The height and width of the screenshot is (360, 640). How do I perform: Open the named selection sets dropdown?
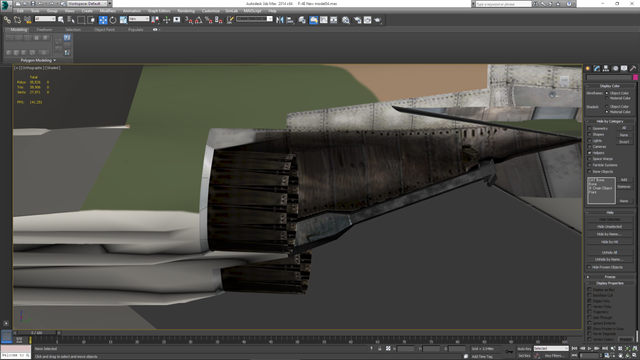coord(254,19)
